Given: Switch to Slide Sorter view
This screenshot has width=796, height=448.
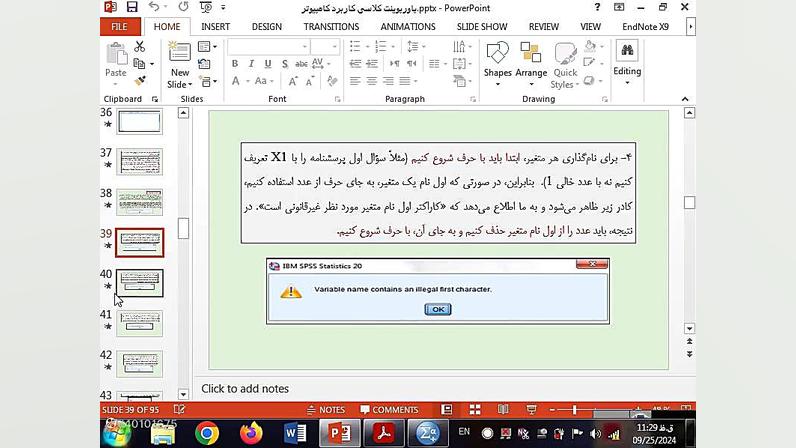Looking at the screenshot, I should tap(475, 409).
